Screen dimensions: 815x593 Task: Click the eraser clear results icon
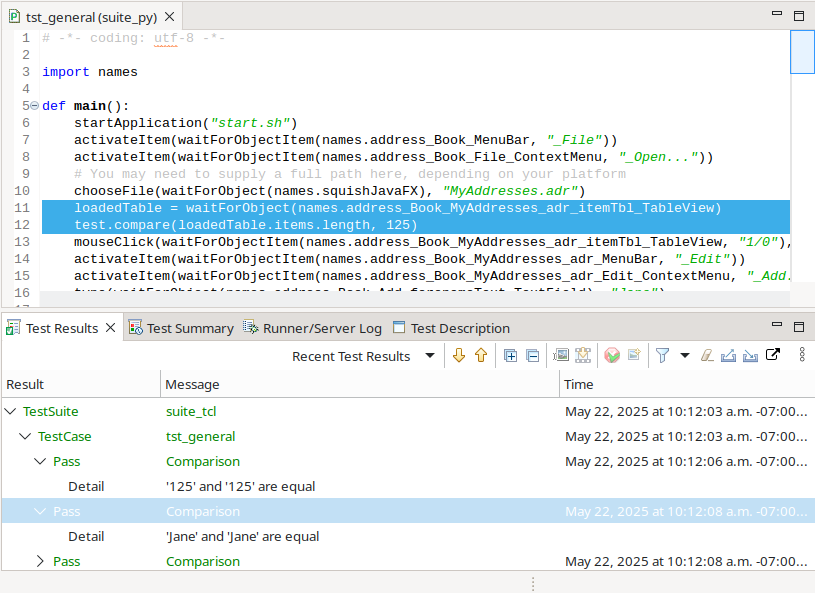coord(707,355)
